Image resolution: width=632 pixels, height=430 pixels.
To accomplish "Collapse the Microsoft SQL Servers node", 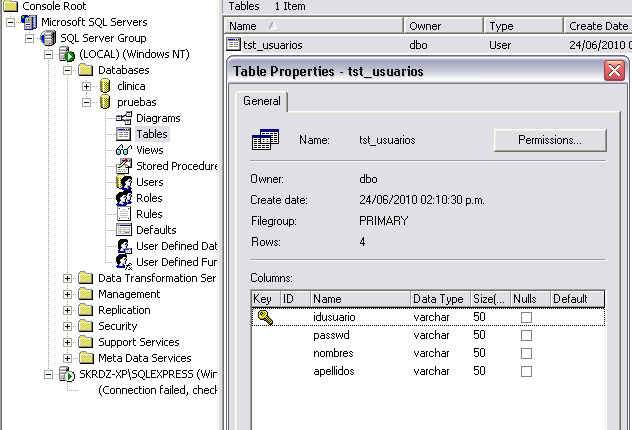I will [x=10, y=22].
